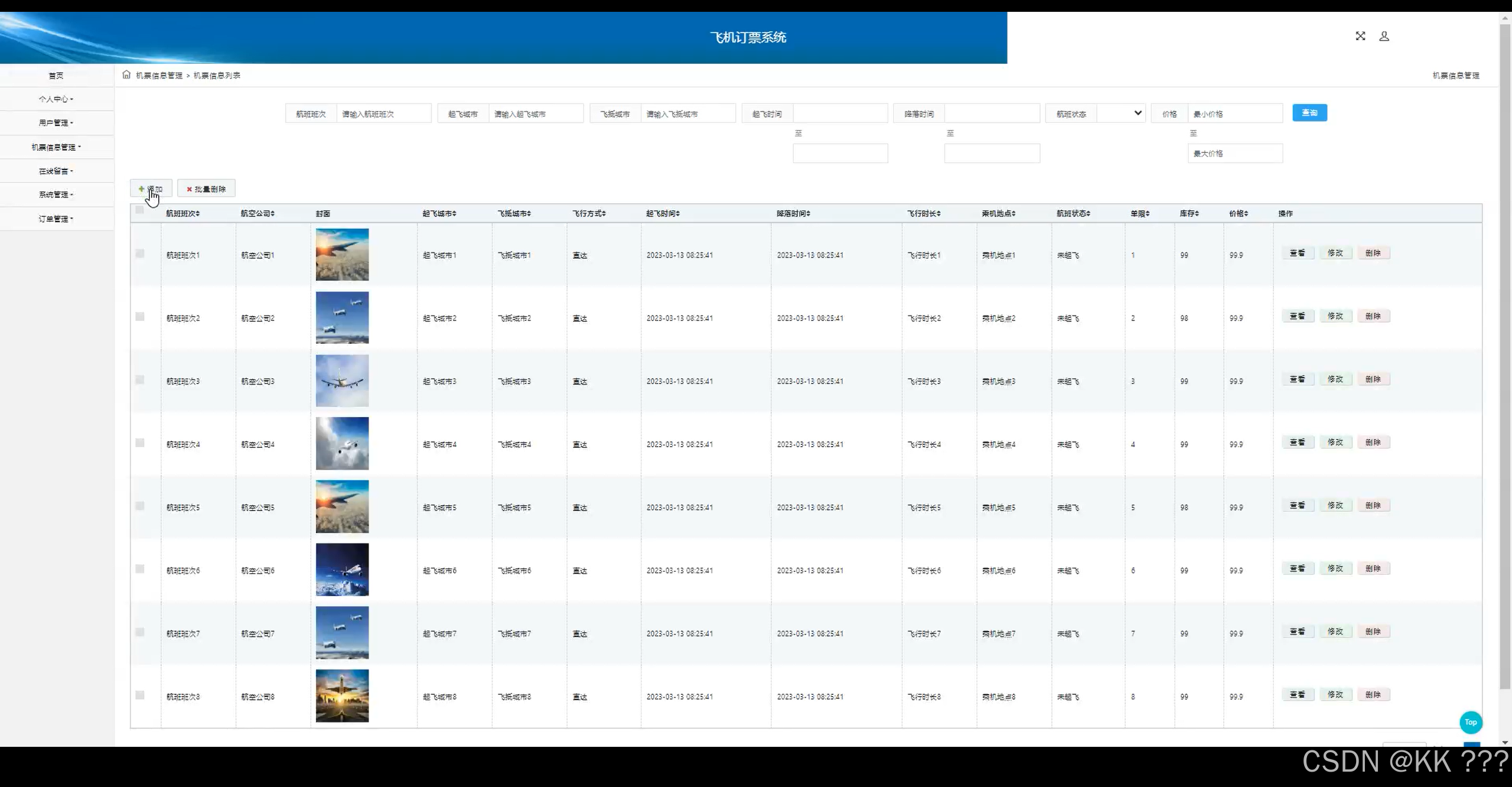Image resolution: width=1512 pixels, height=787 pixels.
Task: Open 订单管理 sidebar menu
Action: (x=56, y=219)
